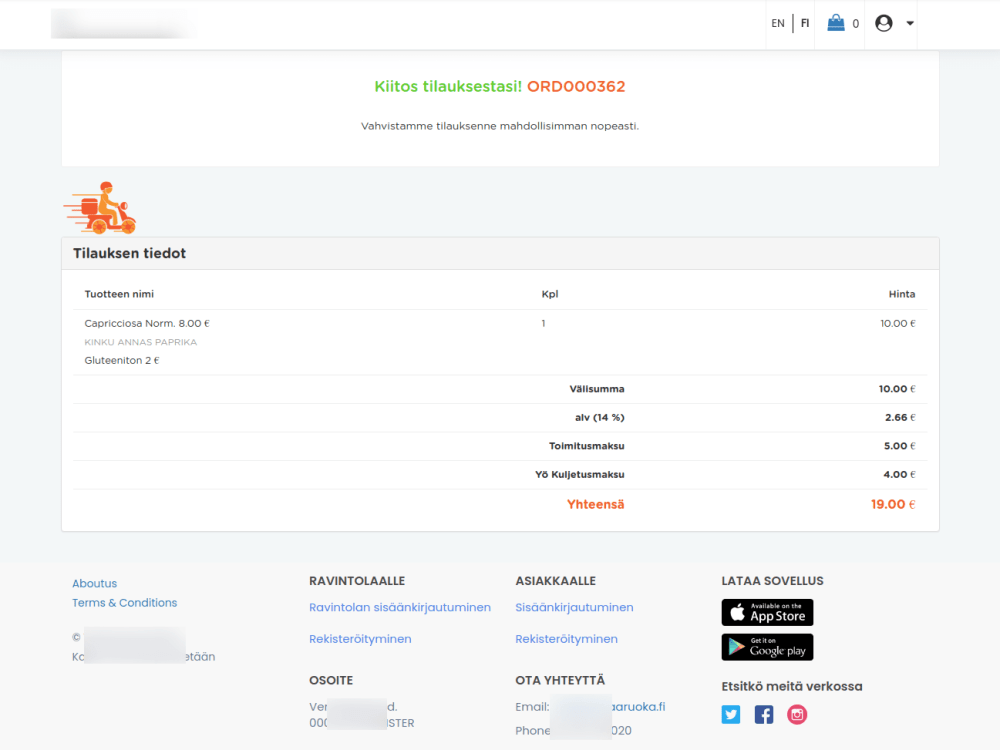Click the Yö Kuljetusmaksu 4.00 € value

899,474
